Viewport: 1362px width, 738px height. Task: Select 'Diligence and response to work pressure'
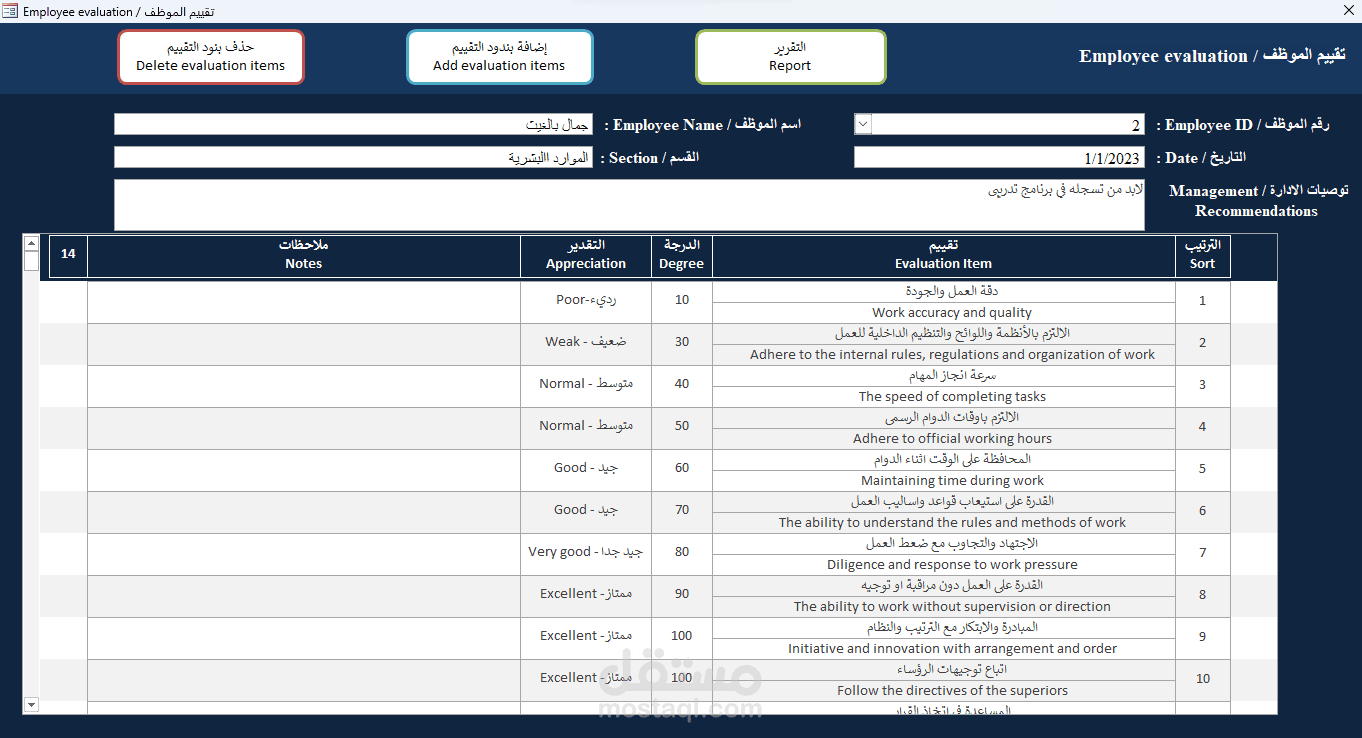coord(944,564)
